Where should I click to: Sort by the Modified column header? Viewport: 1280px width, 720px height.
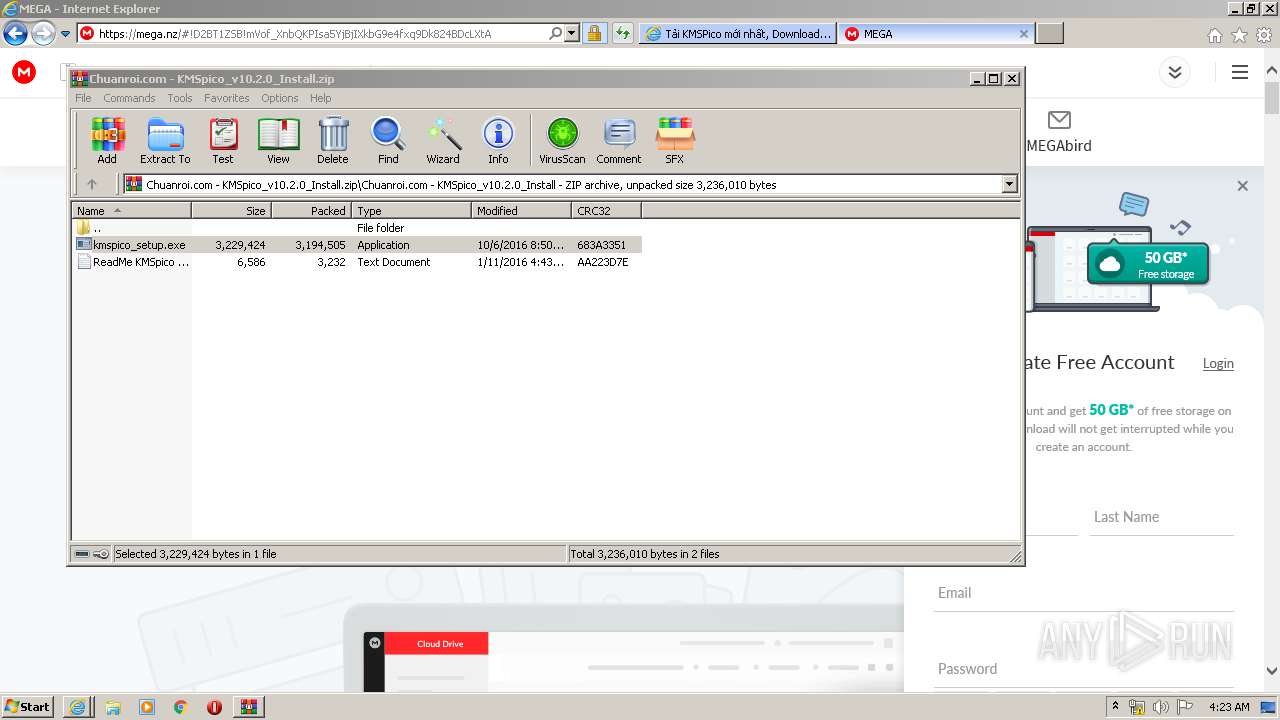(521, 211)
